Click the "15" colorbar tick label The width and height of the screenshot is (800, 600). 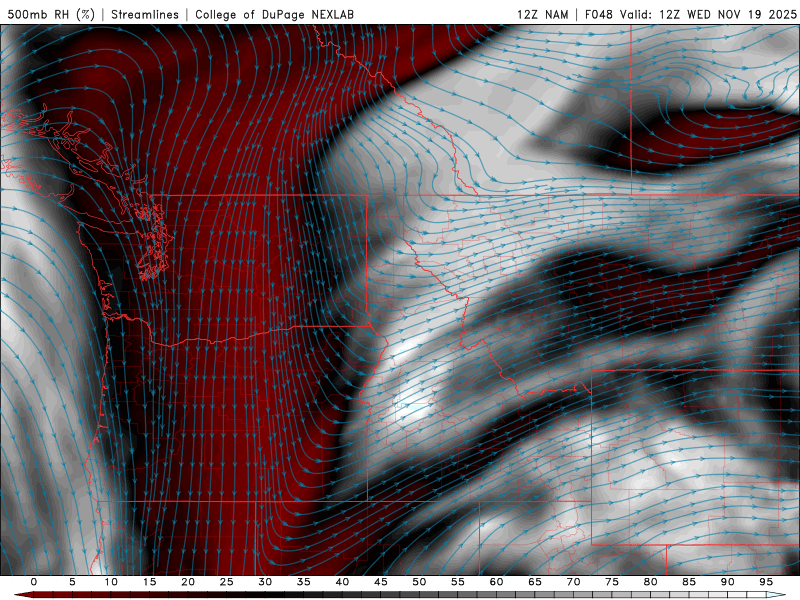[x=149, y=582]
